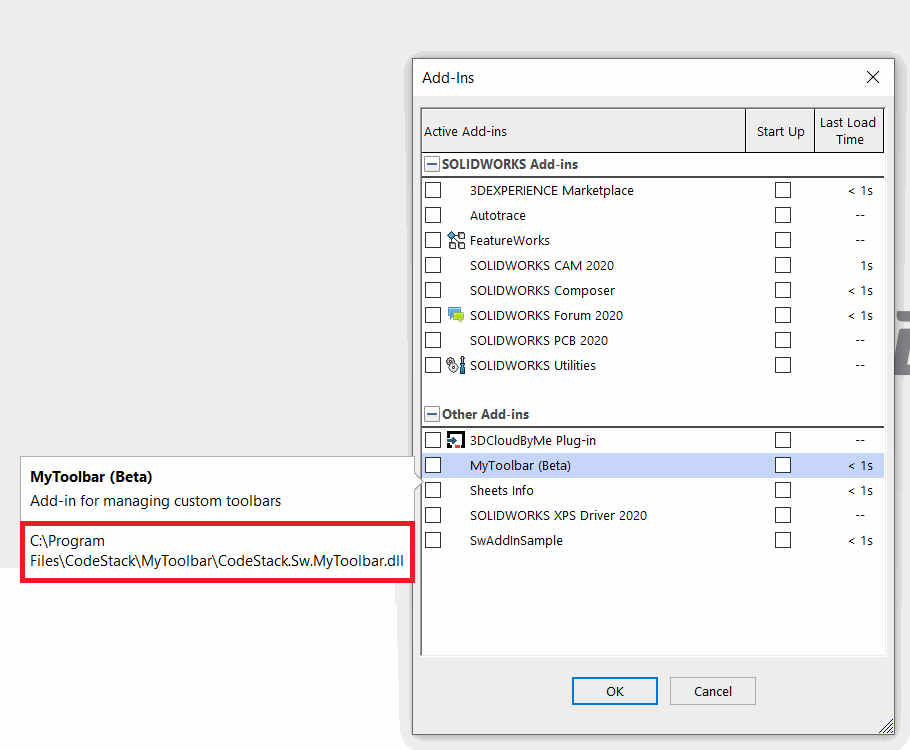Enable the 3DCloudByMe Plug-in active checkbox
Screen dimensions: 910x750
click(x=433, y=440)
